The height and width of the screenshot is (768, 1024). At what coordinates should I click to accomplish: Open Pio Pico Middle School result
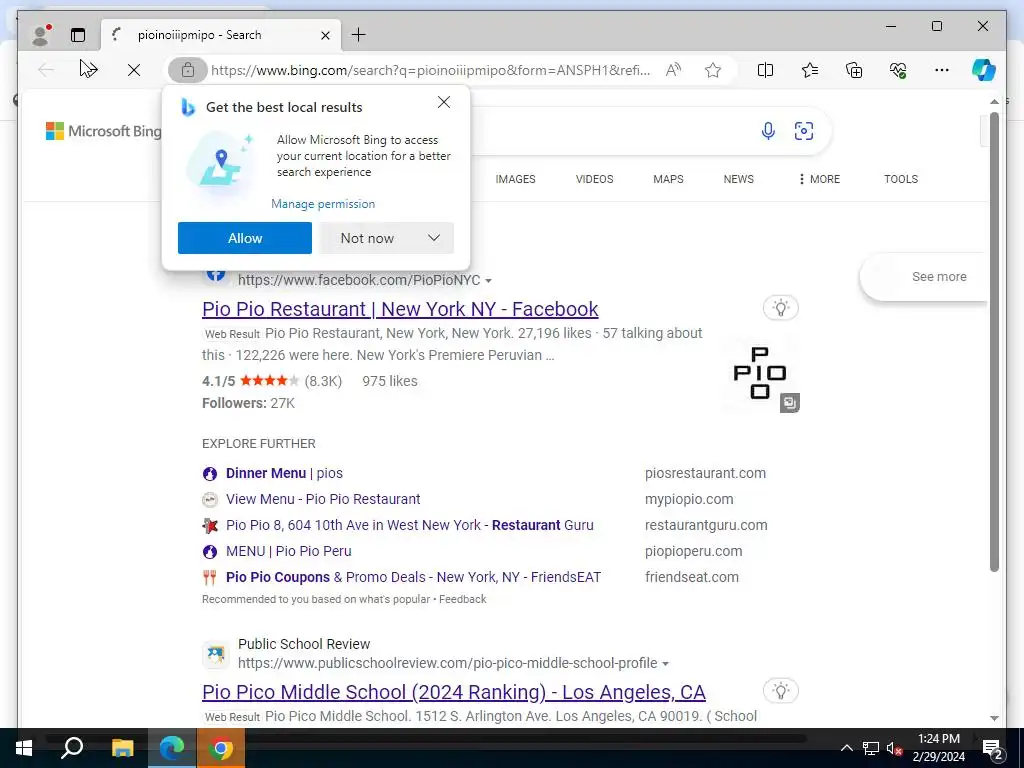[x=454, y=692]
